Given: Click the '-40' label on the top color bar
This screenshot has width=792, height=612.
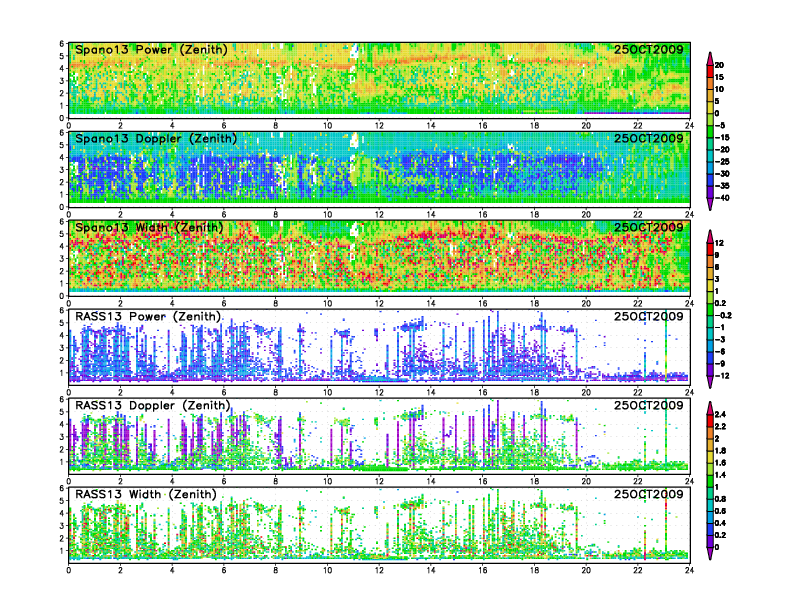Looking at the screenshot, I should coord(722,198).
